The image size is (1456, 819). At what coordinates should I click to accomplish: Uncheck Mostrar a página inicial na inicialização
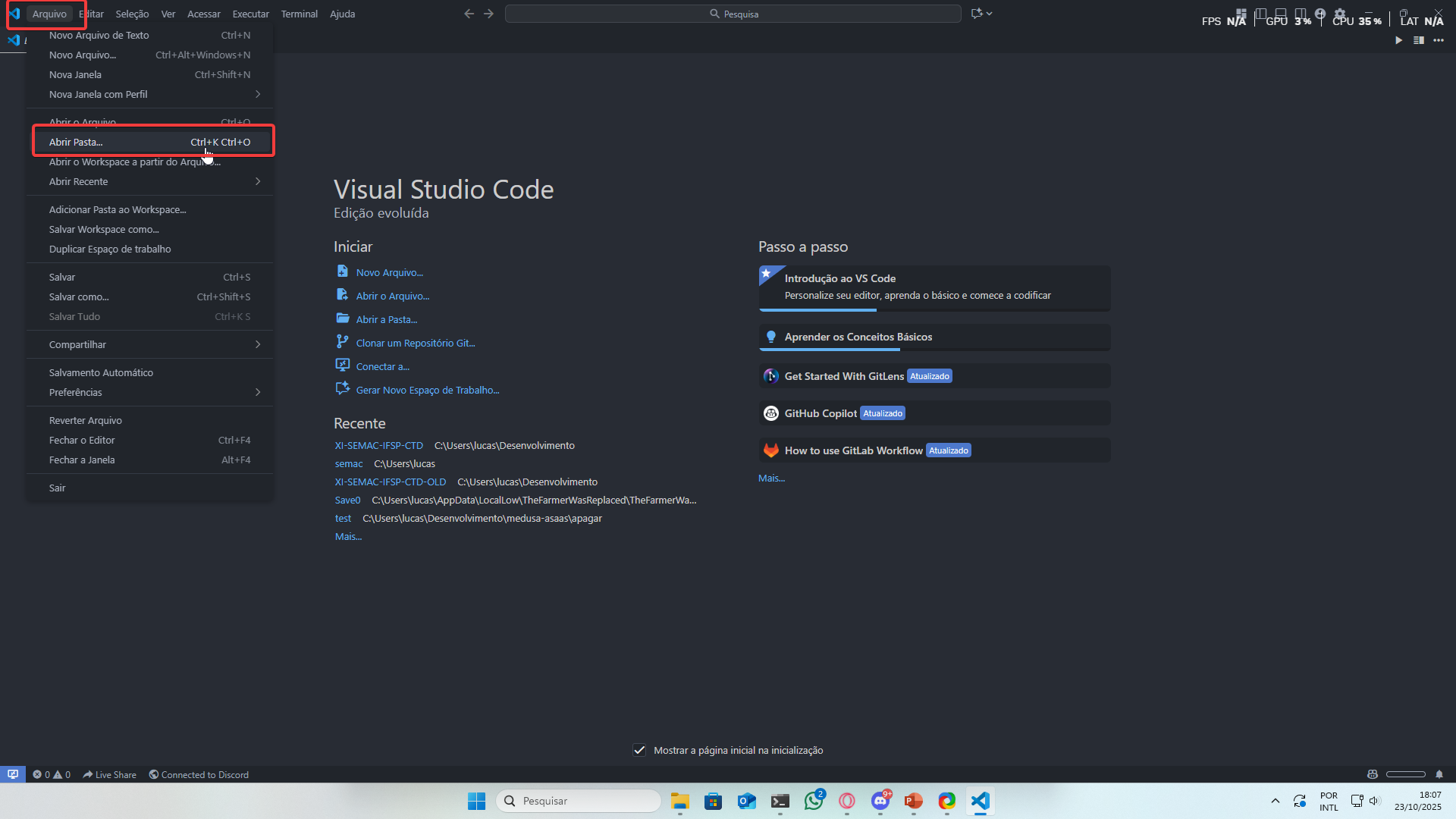click(x=639, y=750)
